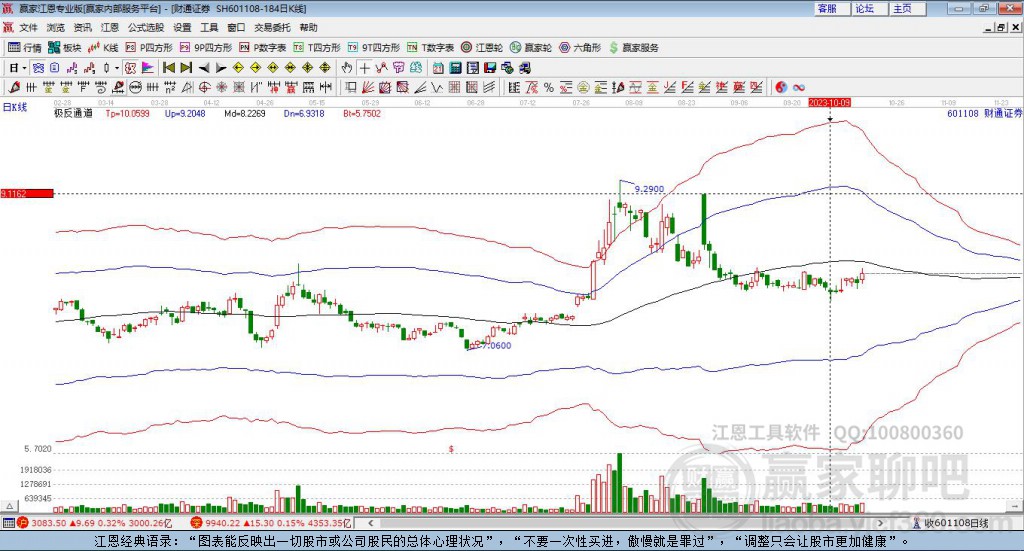Open the 资讯 menu
The width and height of the screenshot is (1024, 551).
82,27
